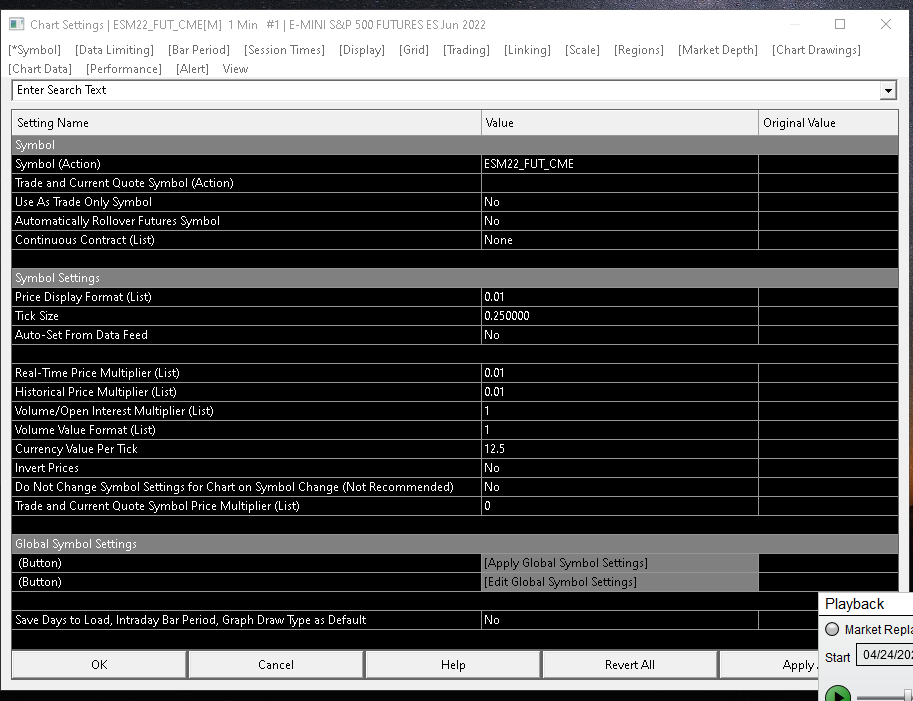
Task: Click the Original Value column header
Action: point(828,123)
